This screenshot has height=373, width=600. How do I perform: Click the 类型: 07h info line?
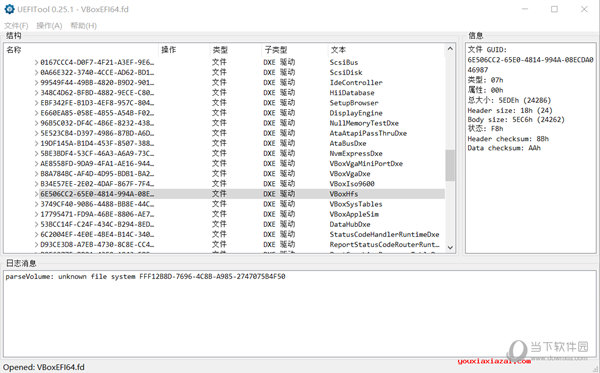point(485,80)
